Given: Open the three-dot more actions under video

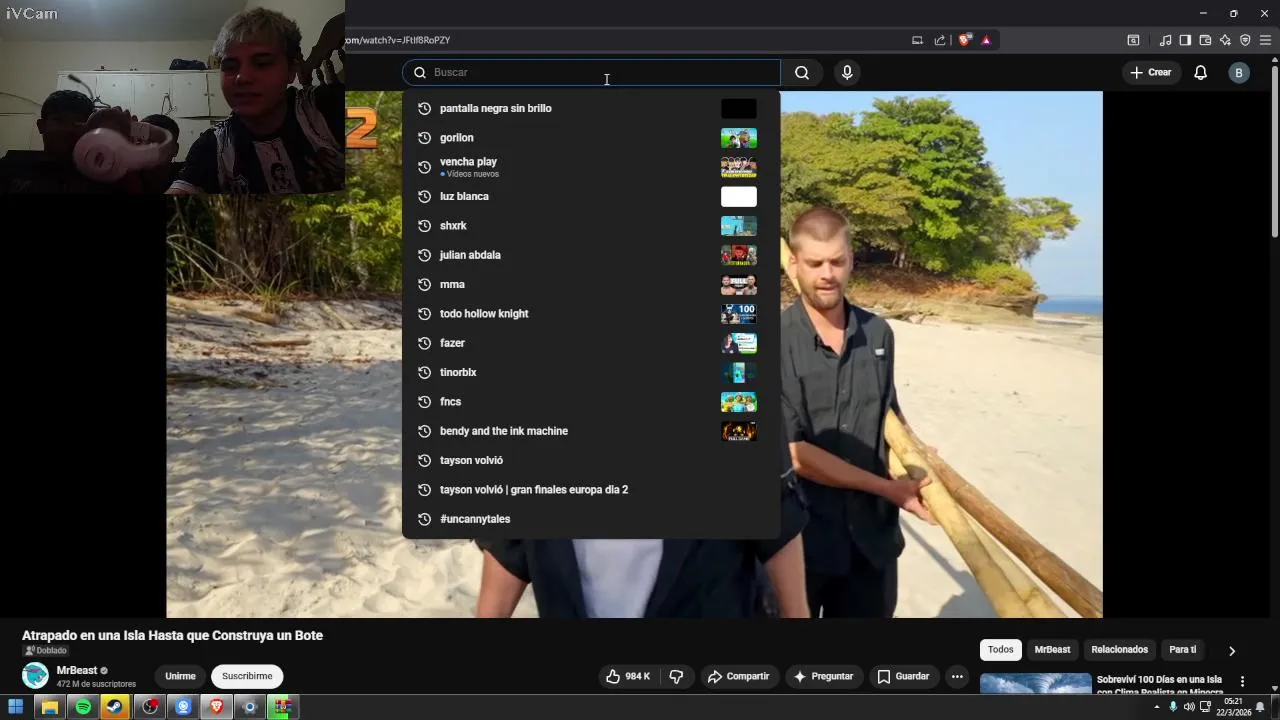Looking at the screenshot, I should coord(957,676).
